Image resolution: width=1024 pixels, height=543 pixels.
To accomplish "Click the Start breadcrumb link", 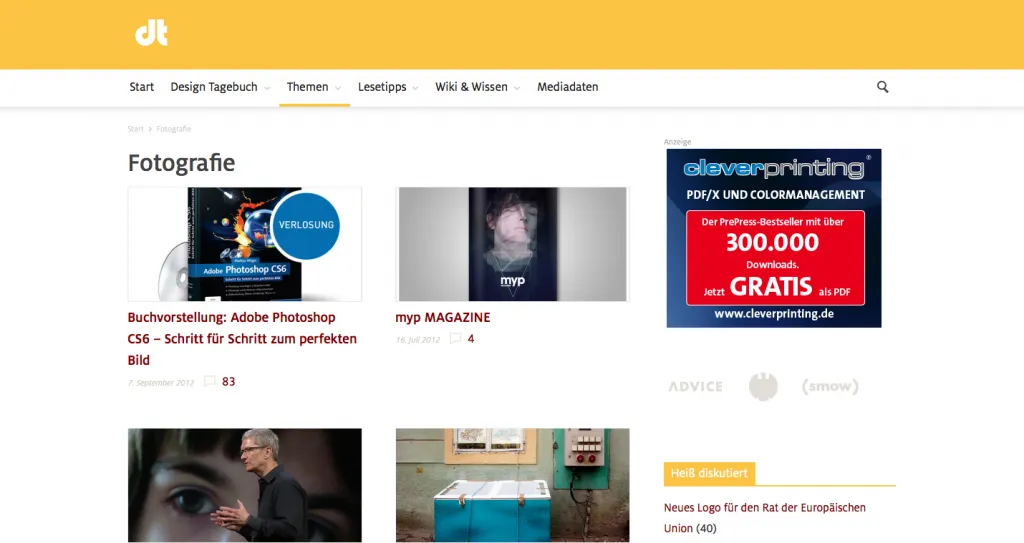I will 135,129.
